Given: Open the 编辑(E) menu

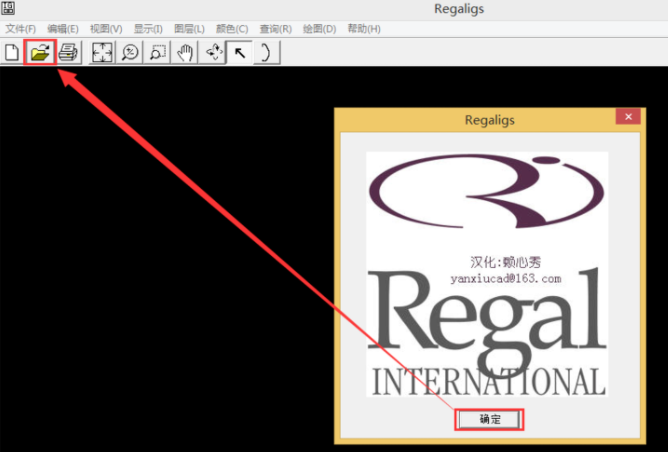Looking at the screenshot, I should [62, 29].
